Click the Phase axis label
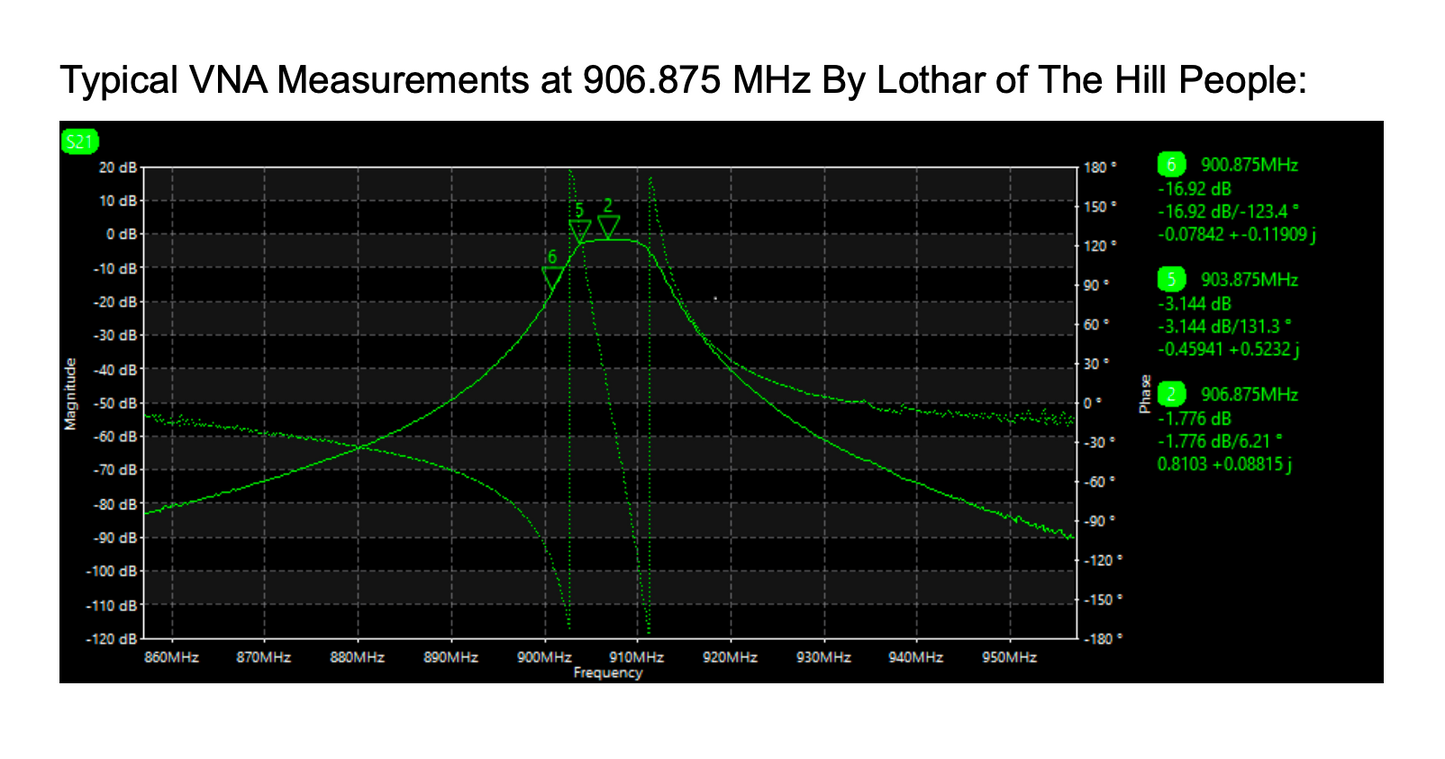The image size is (1445, 759). (x=1144, y=395)
